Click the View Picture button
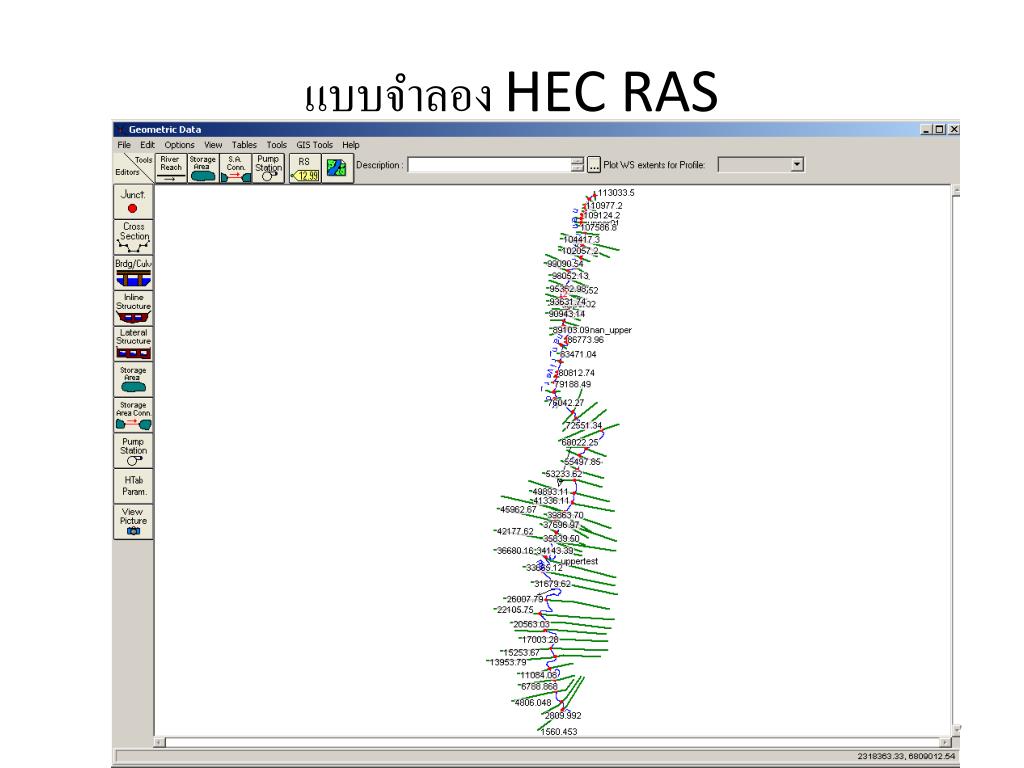The height and width of the screenshot is (768, 1024). (133, 521)
